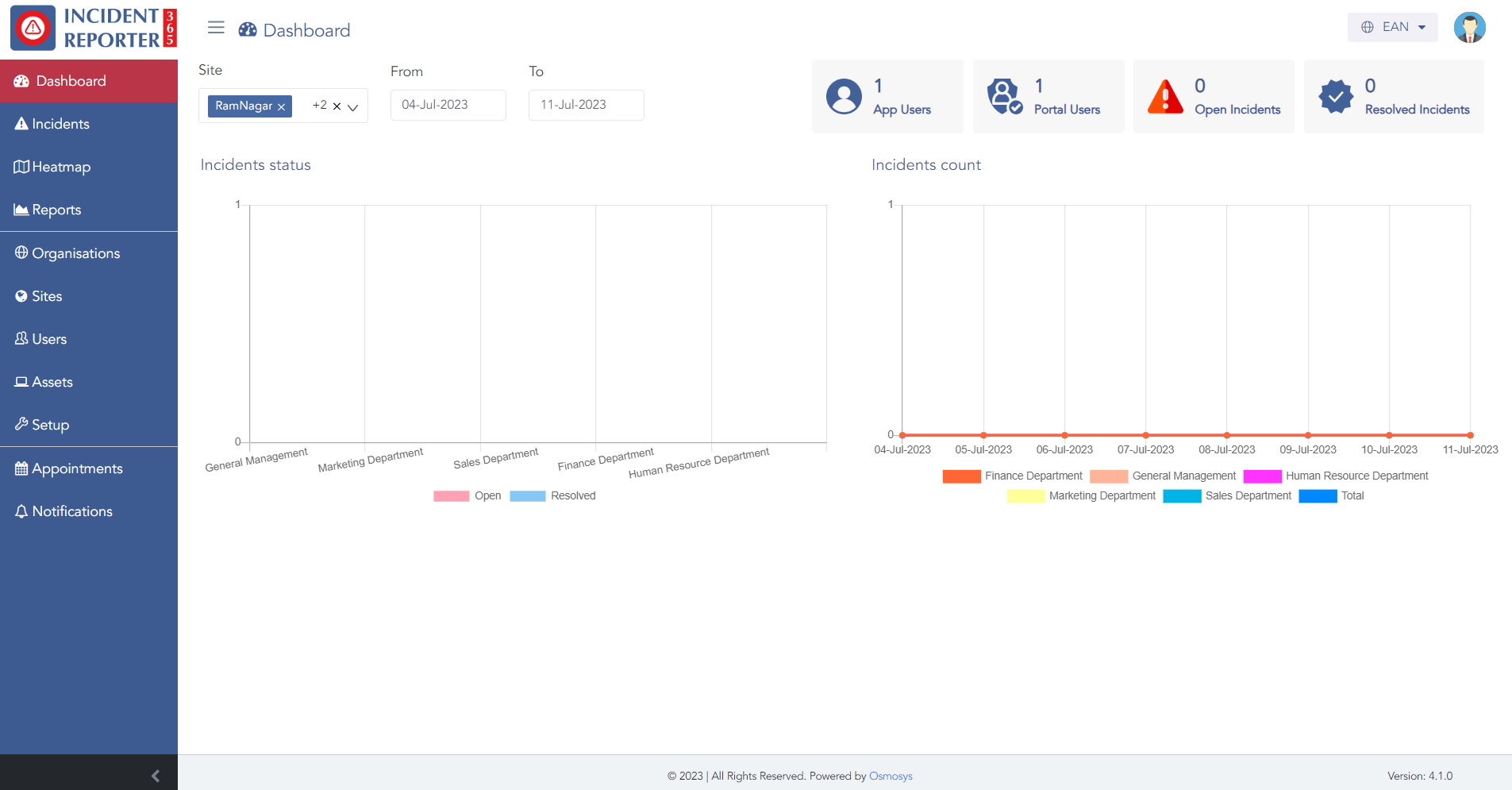Click the App Users person icon

844,97
